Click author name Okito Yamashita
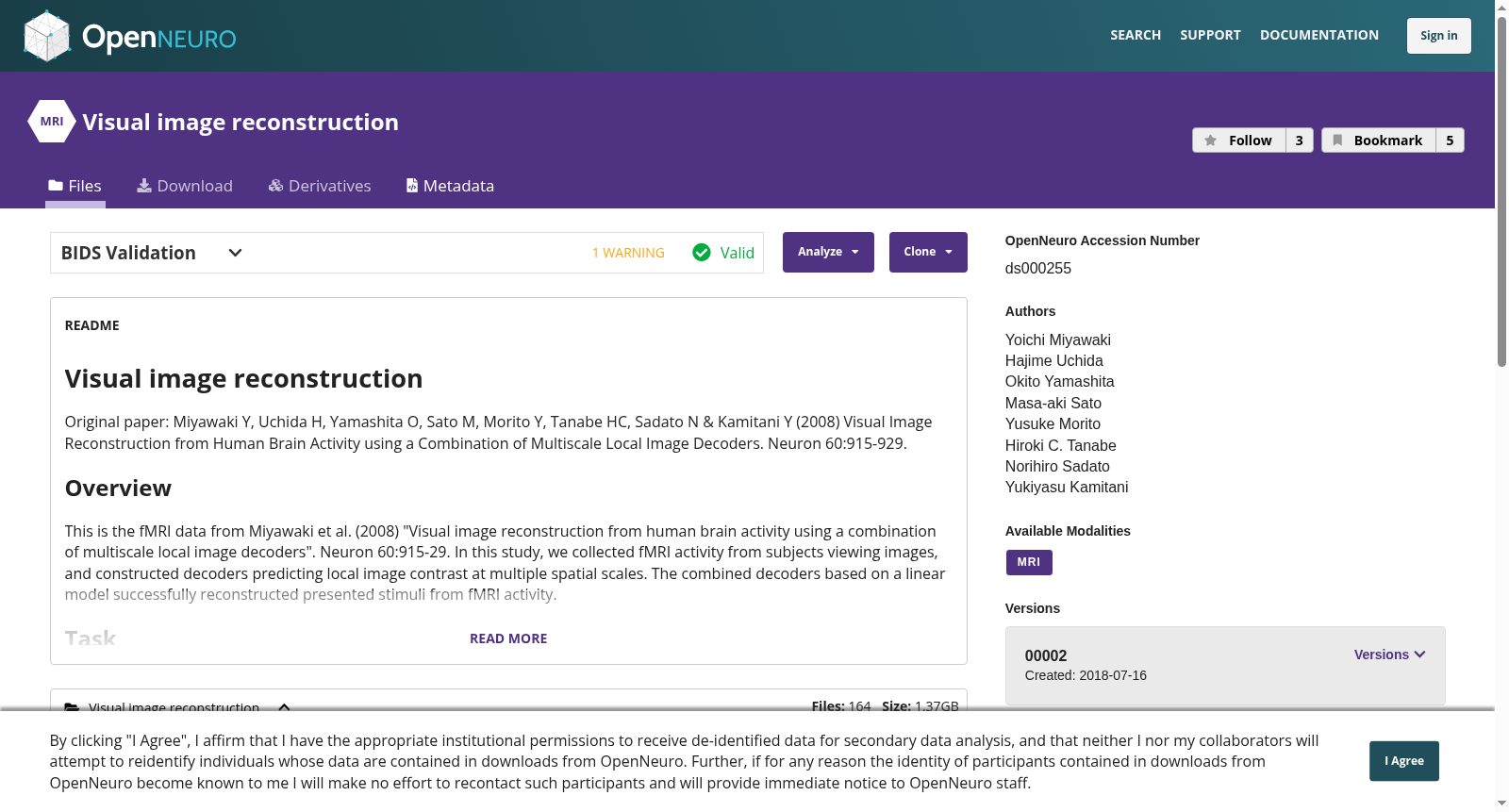This screenshot has width=1509, height=812. [x=1060, y=381]
